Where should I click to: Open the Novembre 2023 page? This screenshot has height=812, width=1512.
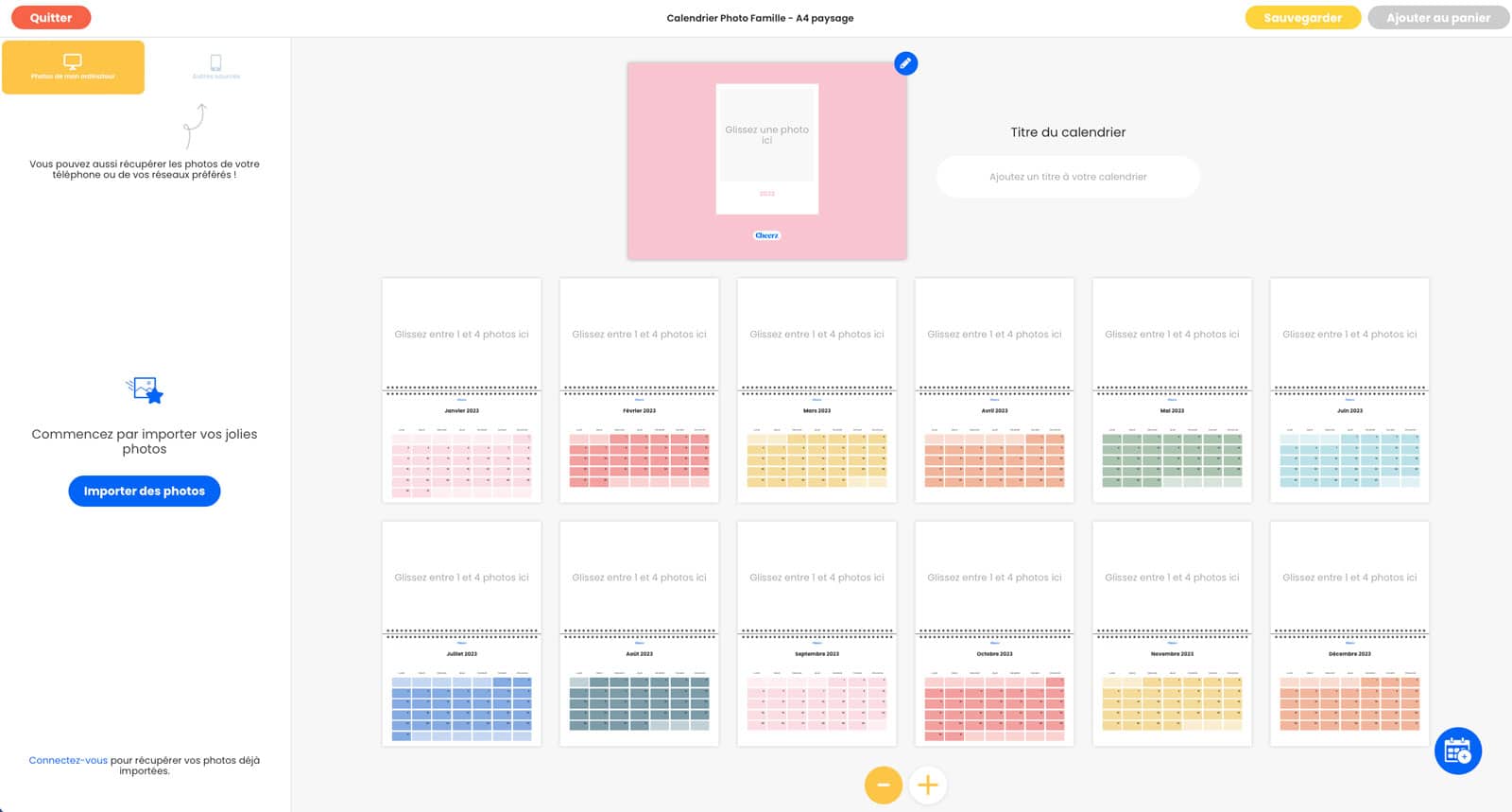(1172, 633)
